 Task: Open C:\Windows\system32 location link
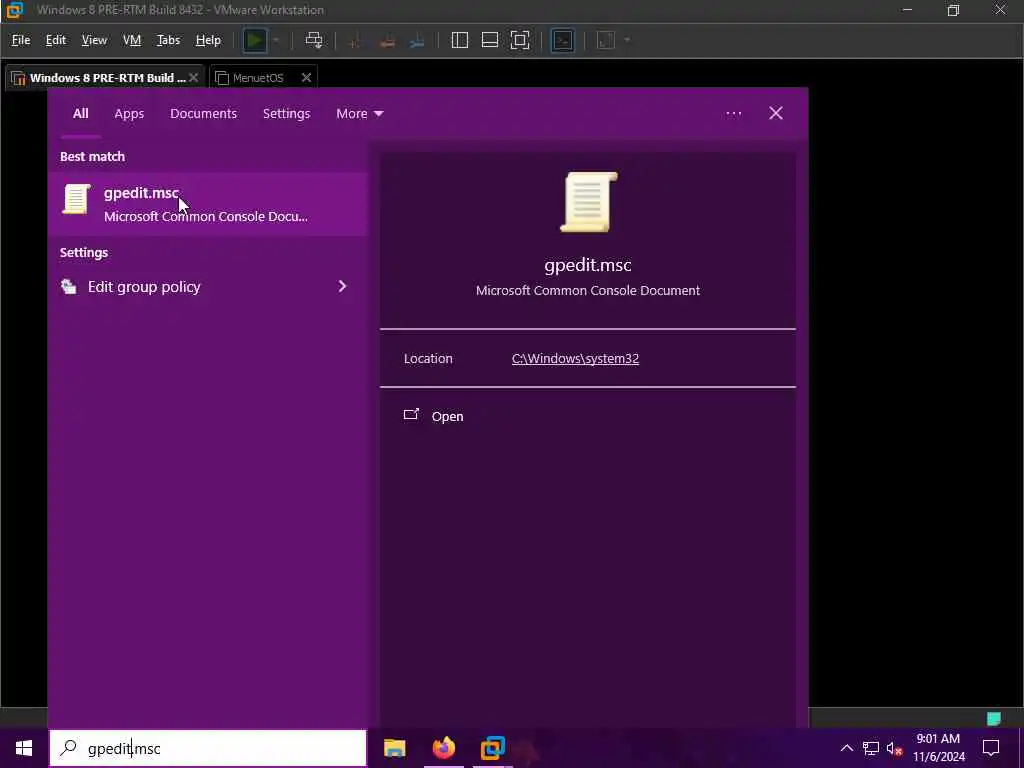pyautogui.click(x=575, y=359)
